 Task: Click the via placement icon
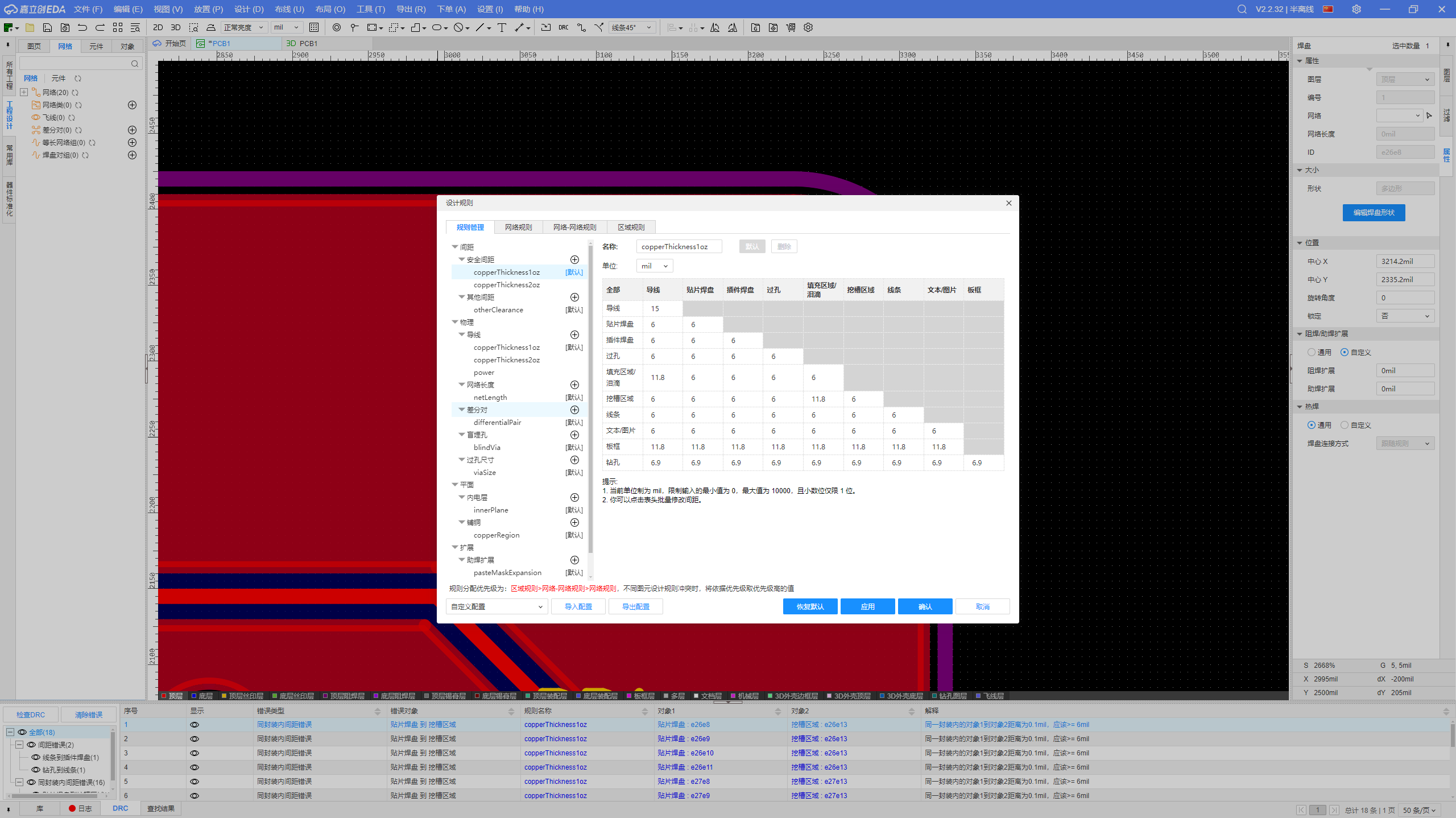point(337,27)
